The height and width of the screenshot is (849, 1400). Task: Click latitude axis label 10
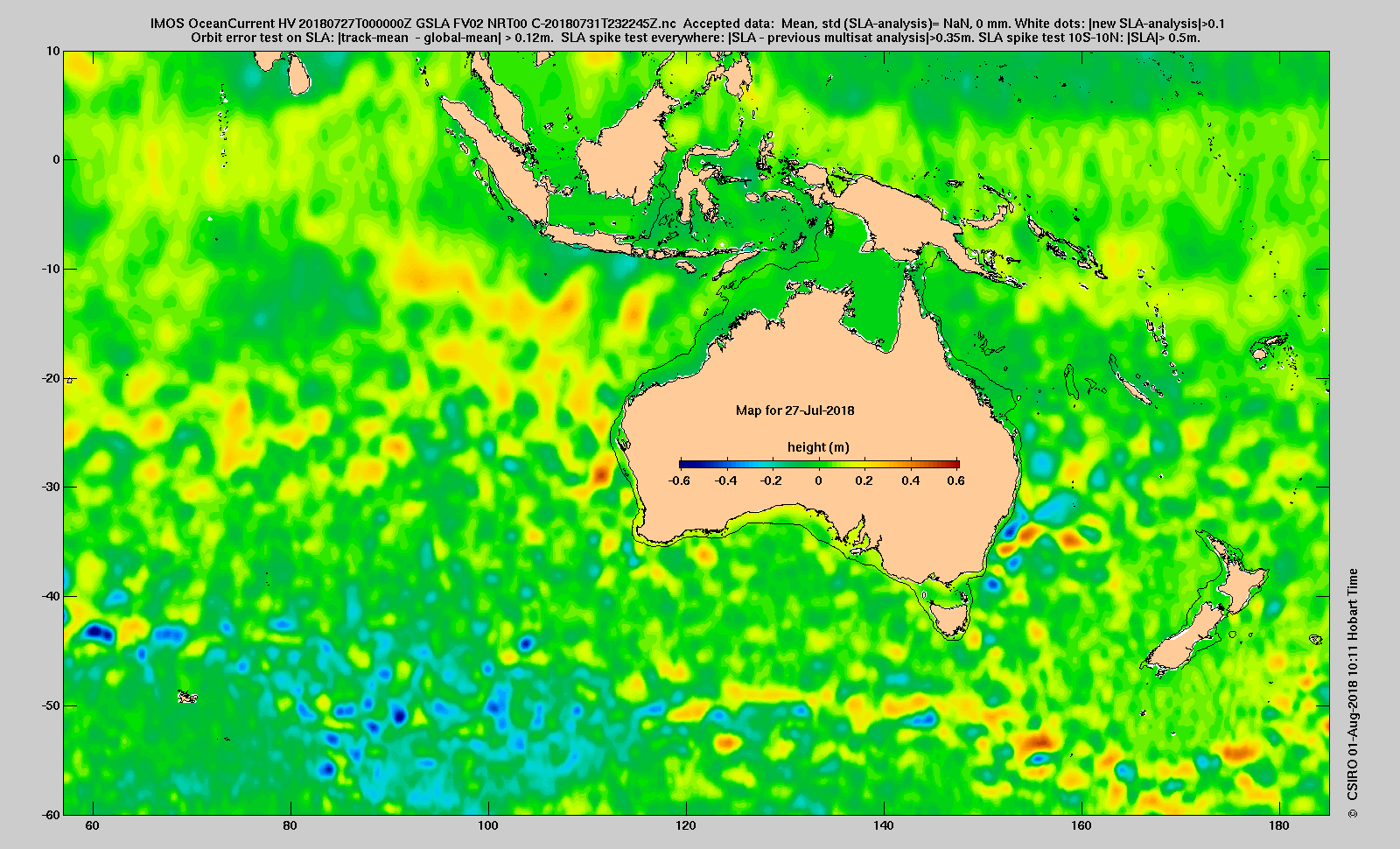click(53, 51)
